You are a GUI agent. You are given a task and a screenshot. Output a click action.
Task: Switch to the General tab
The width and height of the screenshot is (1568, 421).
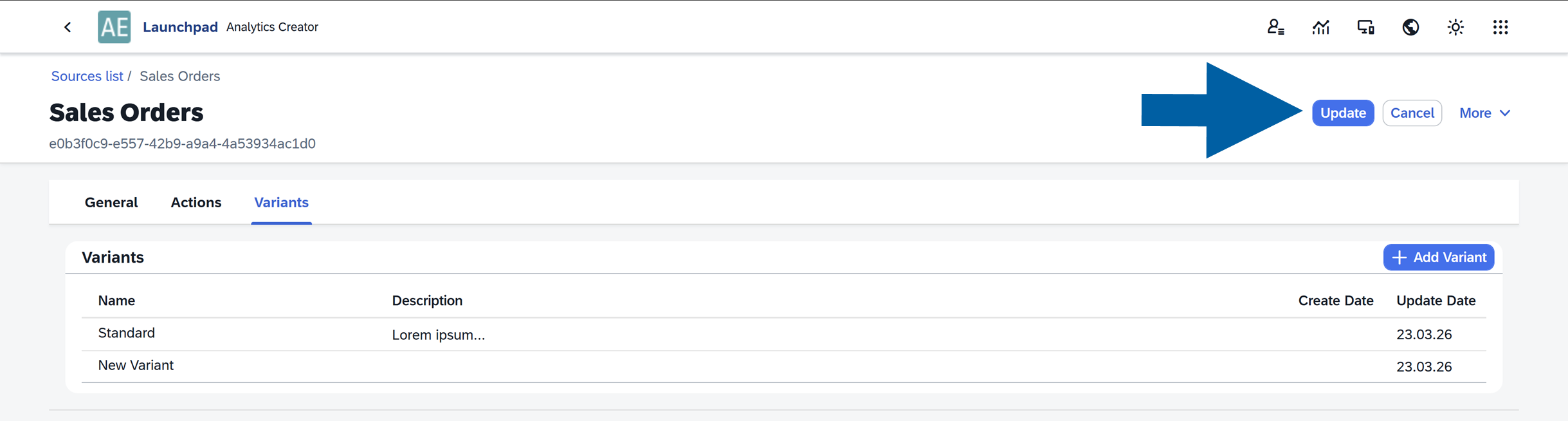click(111, 203)
